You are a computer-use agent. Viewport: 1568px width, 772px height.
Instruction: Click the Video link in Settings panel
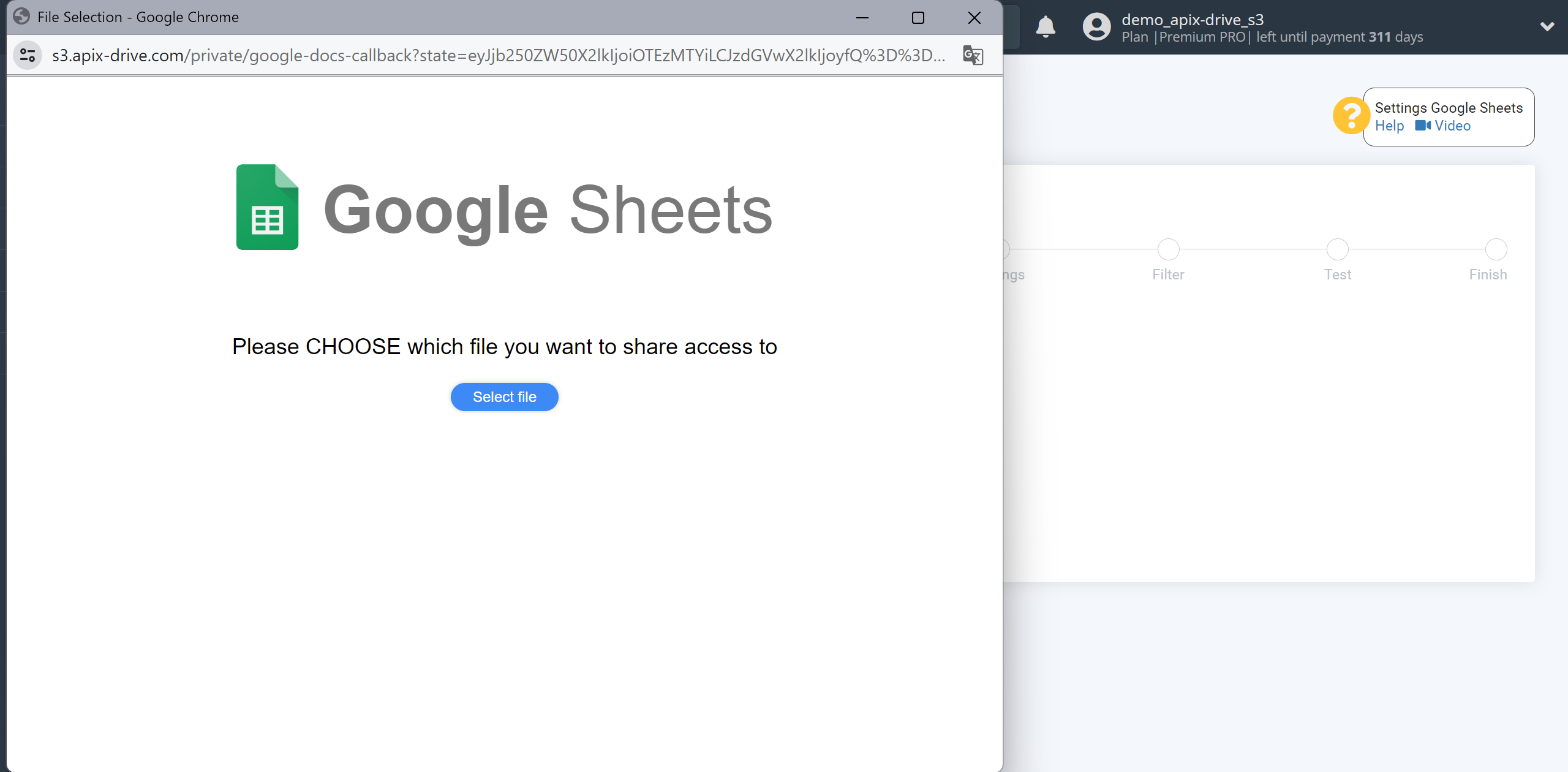[x=1452, y=125]
